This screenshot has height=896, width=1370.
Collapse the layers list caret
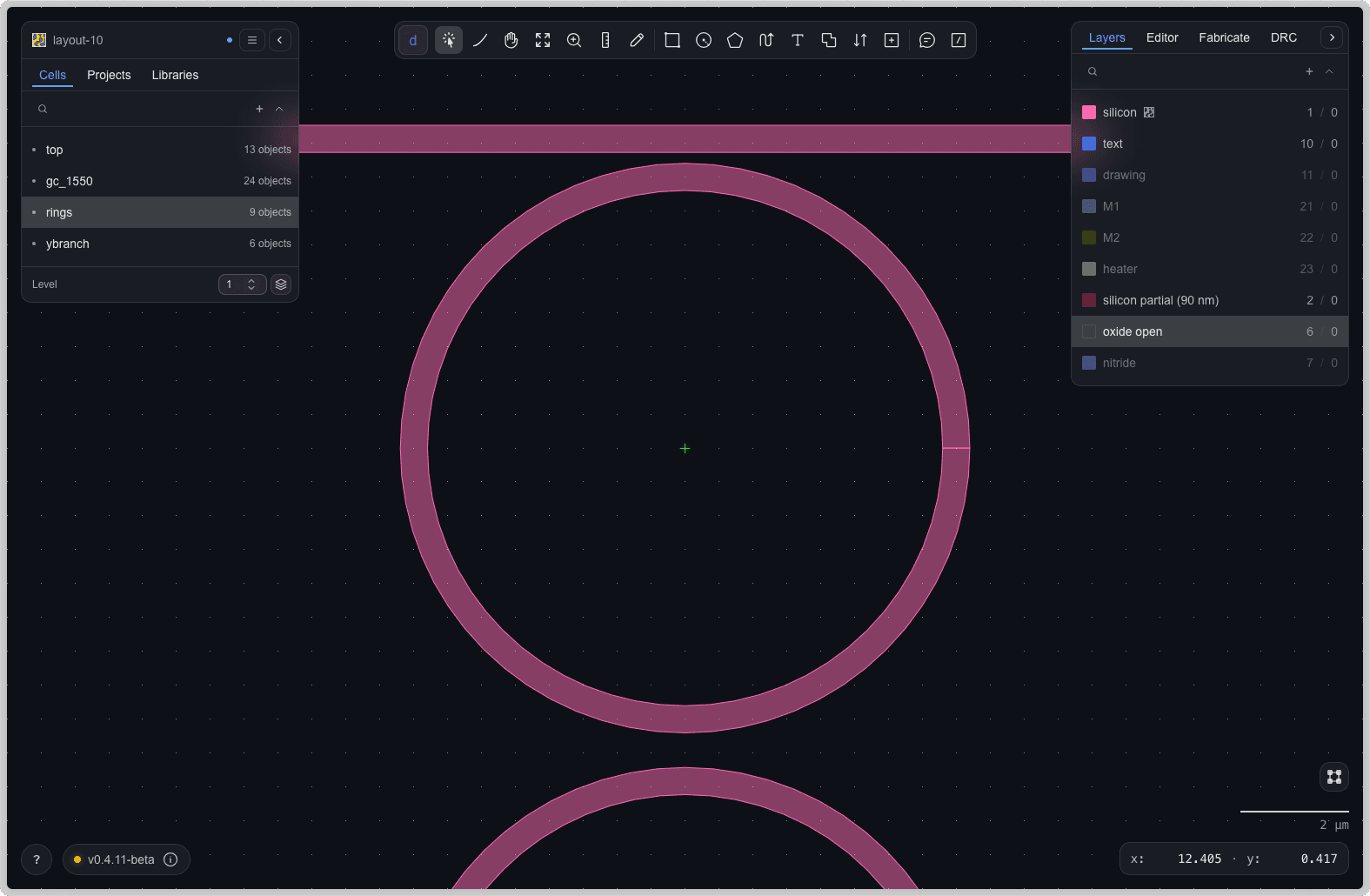pyautogui.click(x=1329, y=71)
